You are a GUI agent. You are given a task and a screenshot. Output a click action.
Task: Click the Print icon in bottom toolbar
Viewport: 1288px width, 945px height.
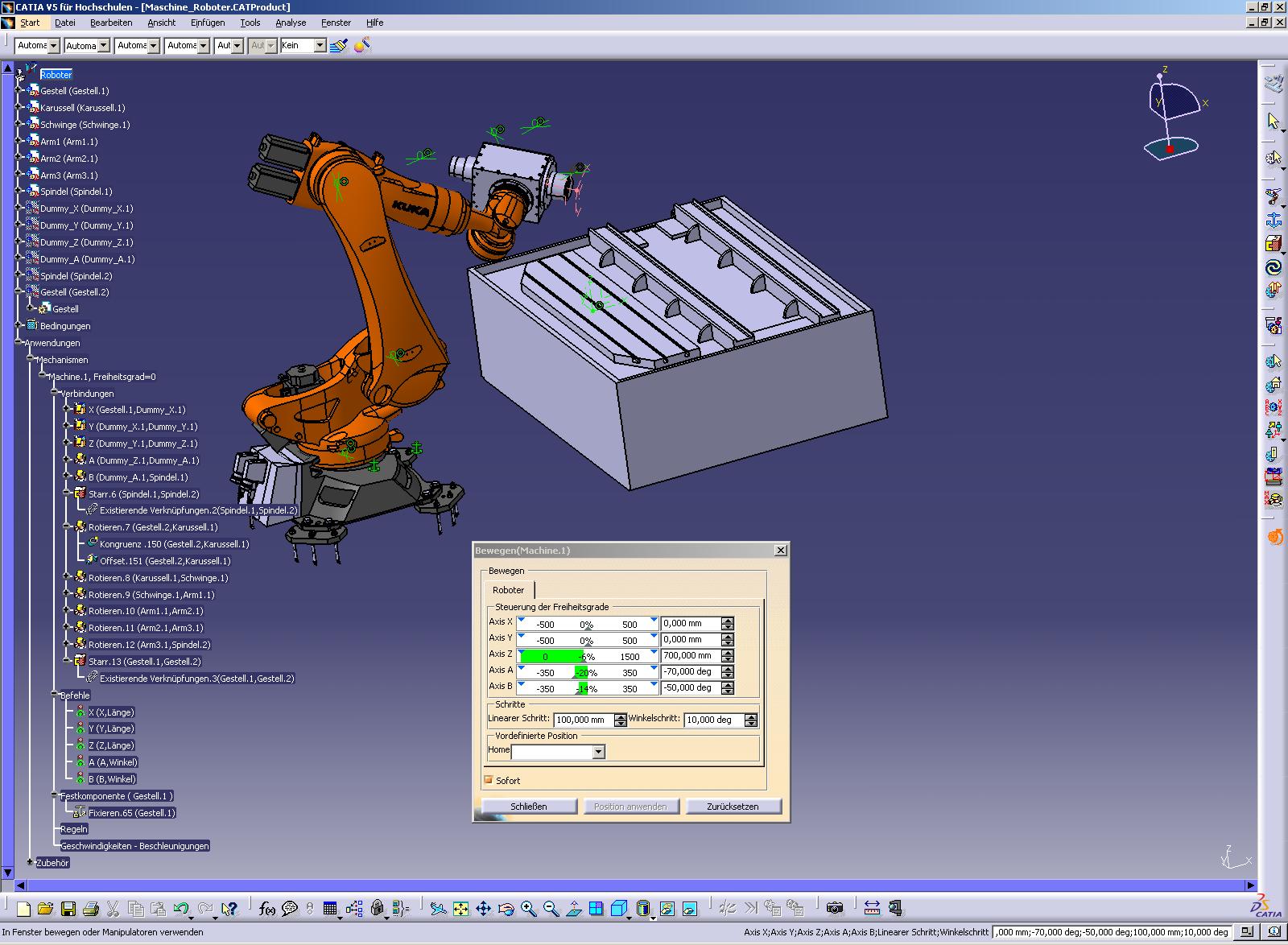[x=91, y=909]
